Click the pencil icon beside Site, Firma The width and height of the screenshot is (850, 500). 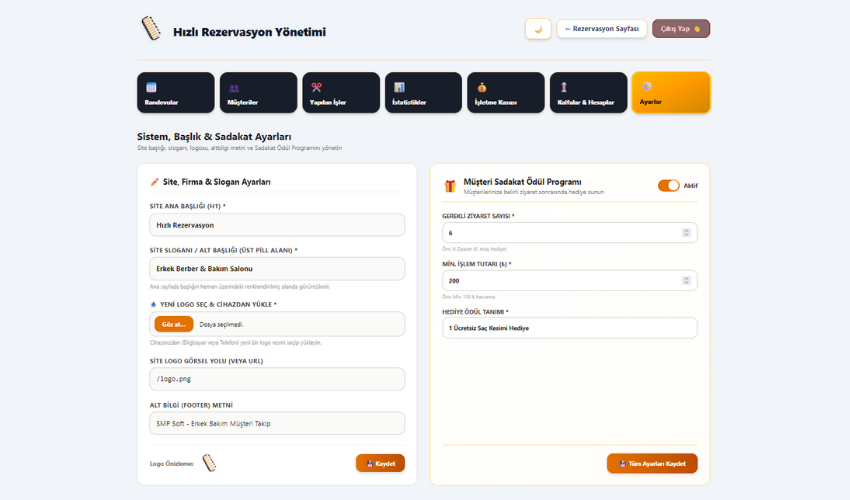coord(154,182)
